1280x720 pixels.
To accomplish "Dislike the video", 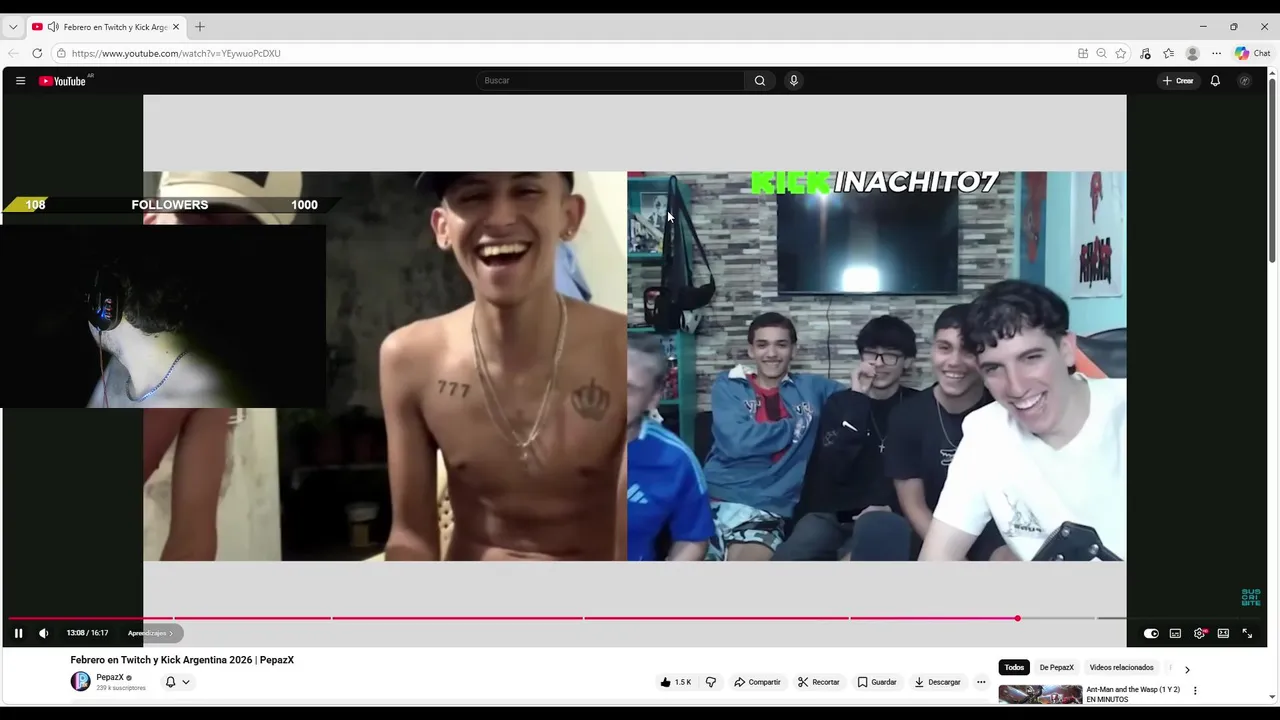I will pos(711,682).
